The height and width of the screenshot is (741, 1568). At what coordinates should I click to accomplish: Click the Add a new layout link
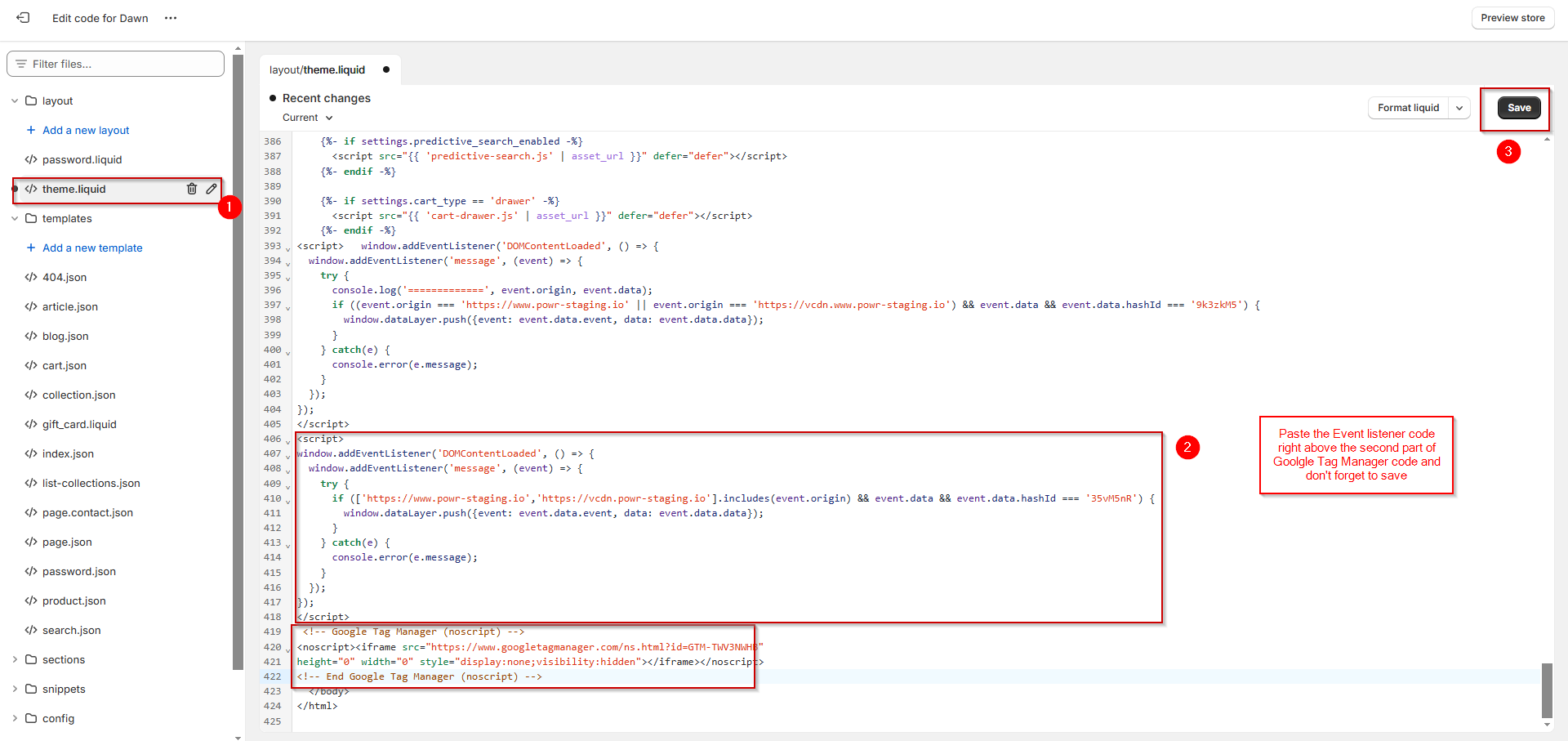tap(86, 130)
